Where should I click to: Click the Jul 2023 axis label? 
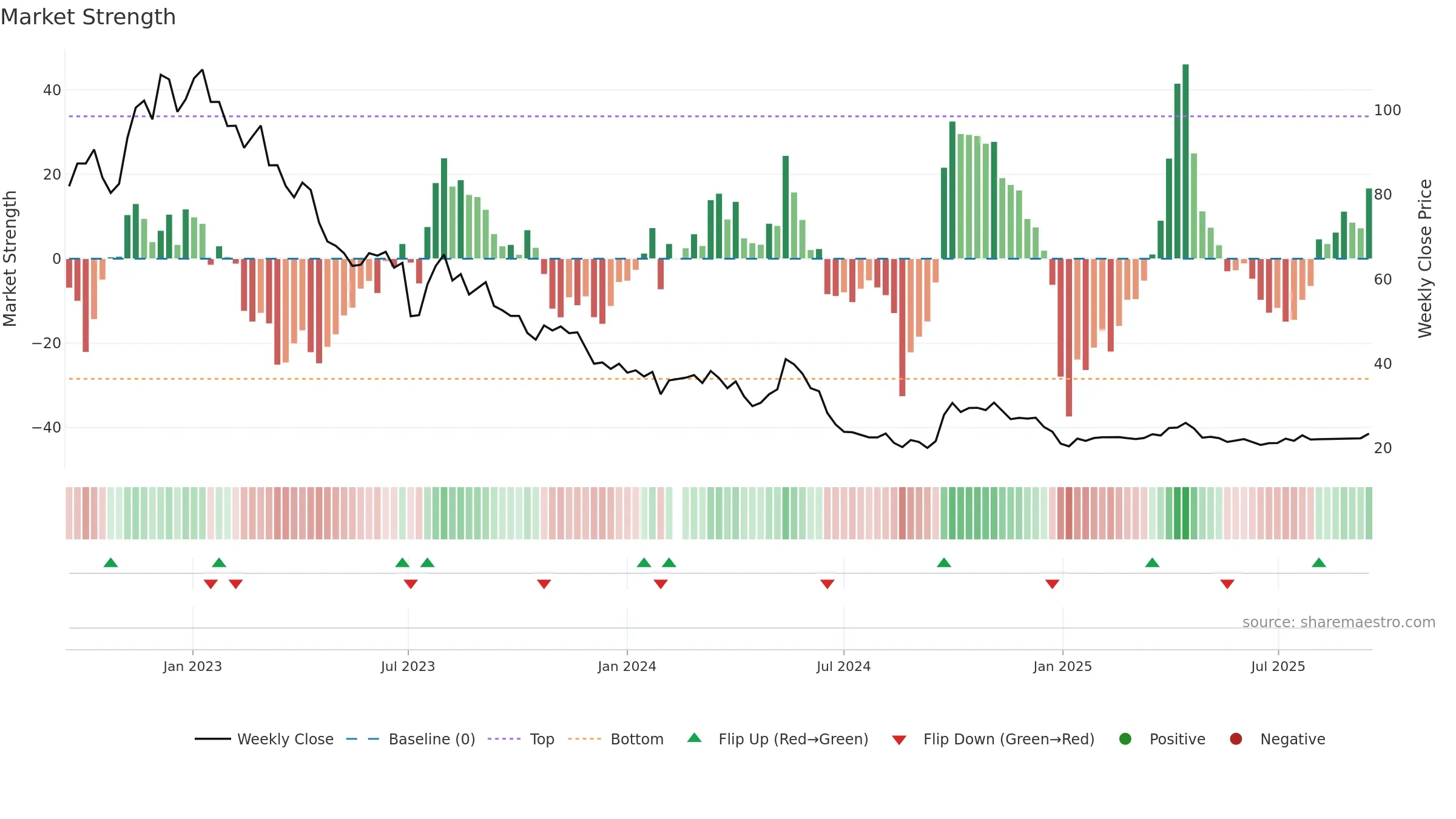pyautogui.click(x=408, y=666)
